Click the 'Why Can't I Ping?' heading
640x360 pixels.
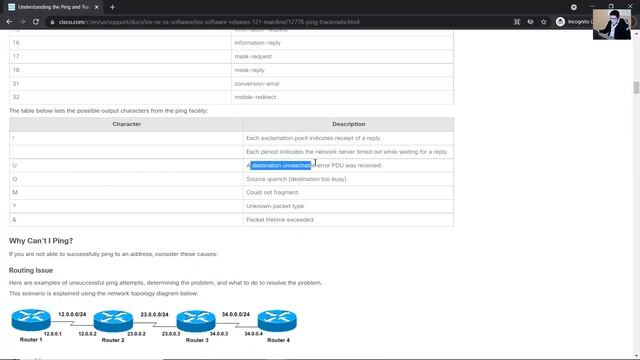[x=41, y=241]
